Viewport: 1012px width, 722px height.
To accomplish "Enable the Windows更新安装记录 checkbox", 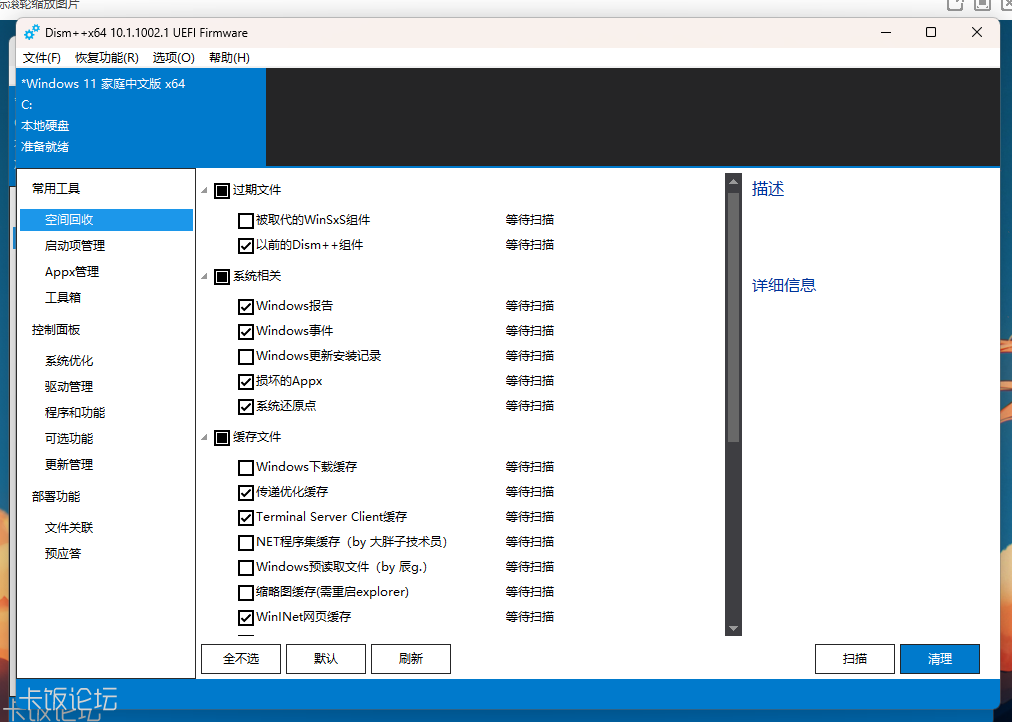I will point(245,356).
